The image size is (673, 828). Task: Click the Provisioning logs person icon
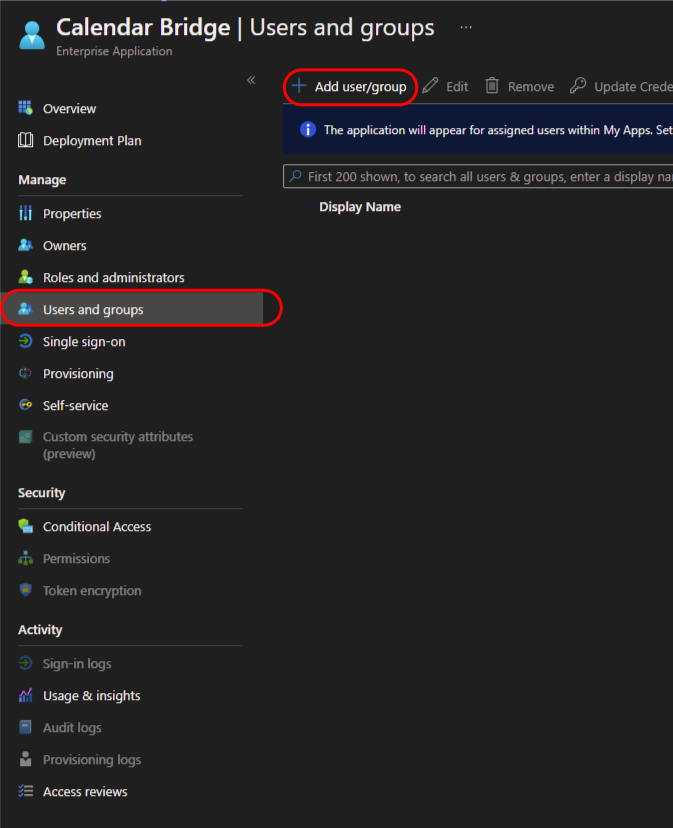pos(25,759)
